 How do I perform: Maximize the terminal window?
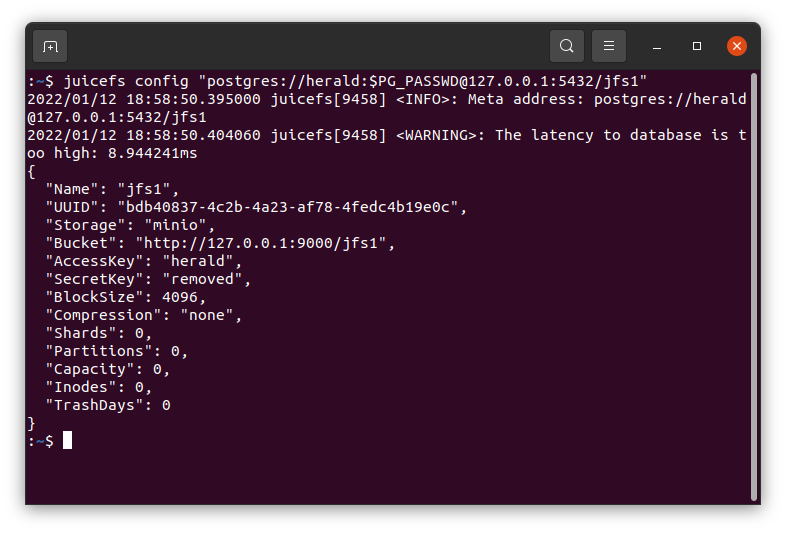click(697, 46)
